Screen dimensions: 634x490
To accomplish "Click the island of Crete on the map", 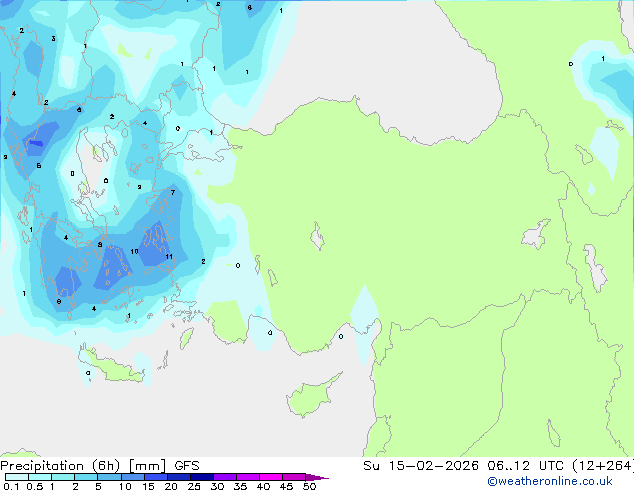I will tap(112, 367).
